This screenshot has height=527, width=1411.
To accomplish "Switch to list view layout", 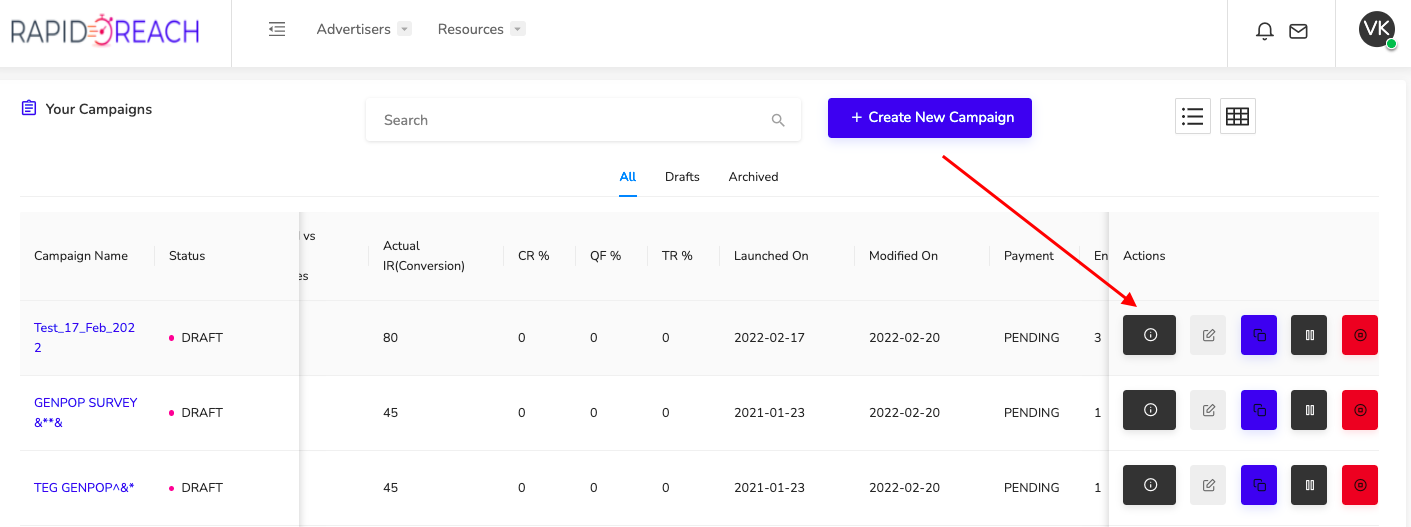I will (1192, 116).
